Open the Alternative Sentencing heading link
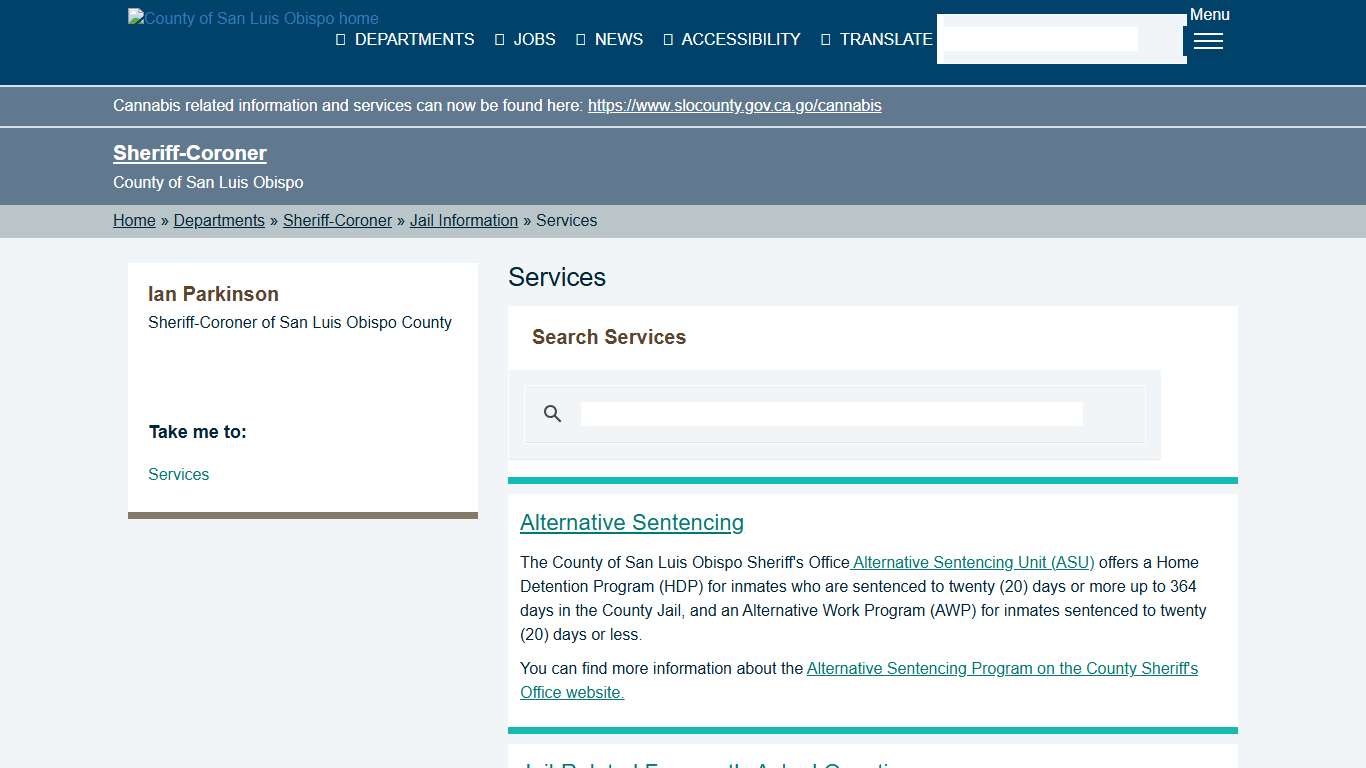1366x768 pixels. click(631, 522)
